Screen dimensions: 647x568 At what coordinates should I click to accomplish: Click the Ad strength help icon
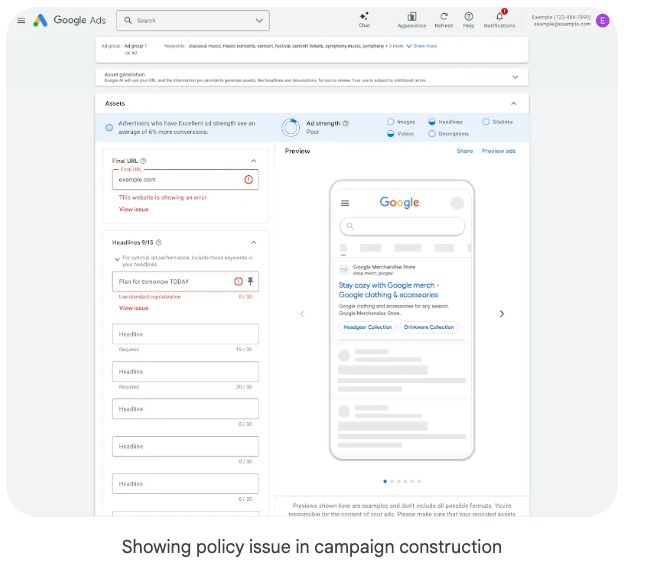pos(346,123)
